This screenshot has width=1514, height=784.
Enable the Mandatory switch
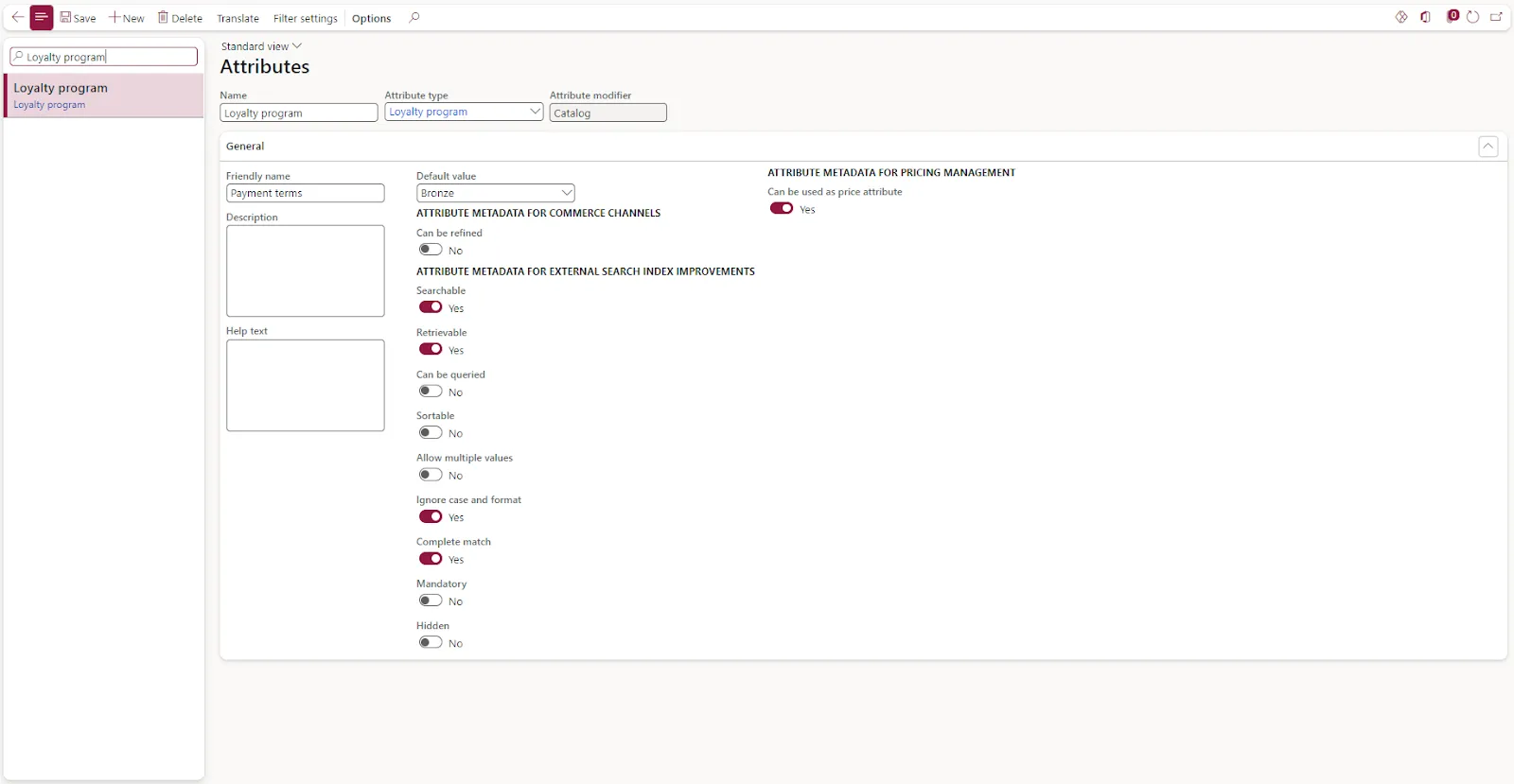pos(431,601)
